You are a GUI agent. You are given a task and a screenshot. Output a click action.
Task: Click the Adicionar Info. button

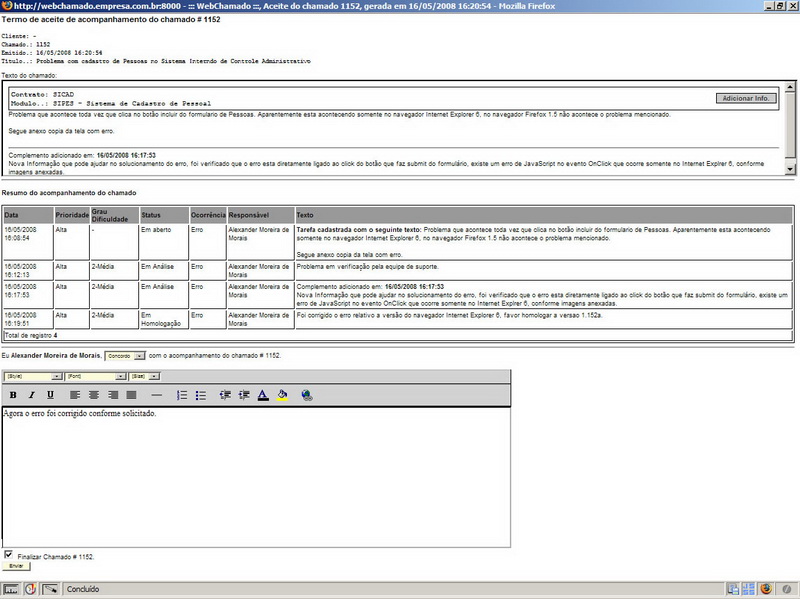point(747,98)
